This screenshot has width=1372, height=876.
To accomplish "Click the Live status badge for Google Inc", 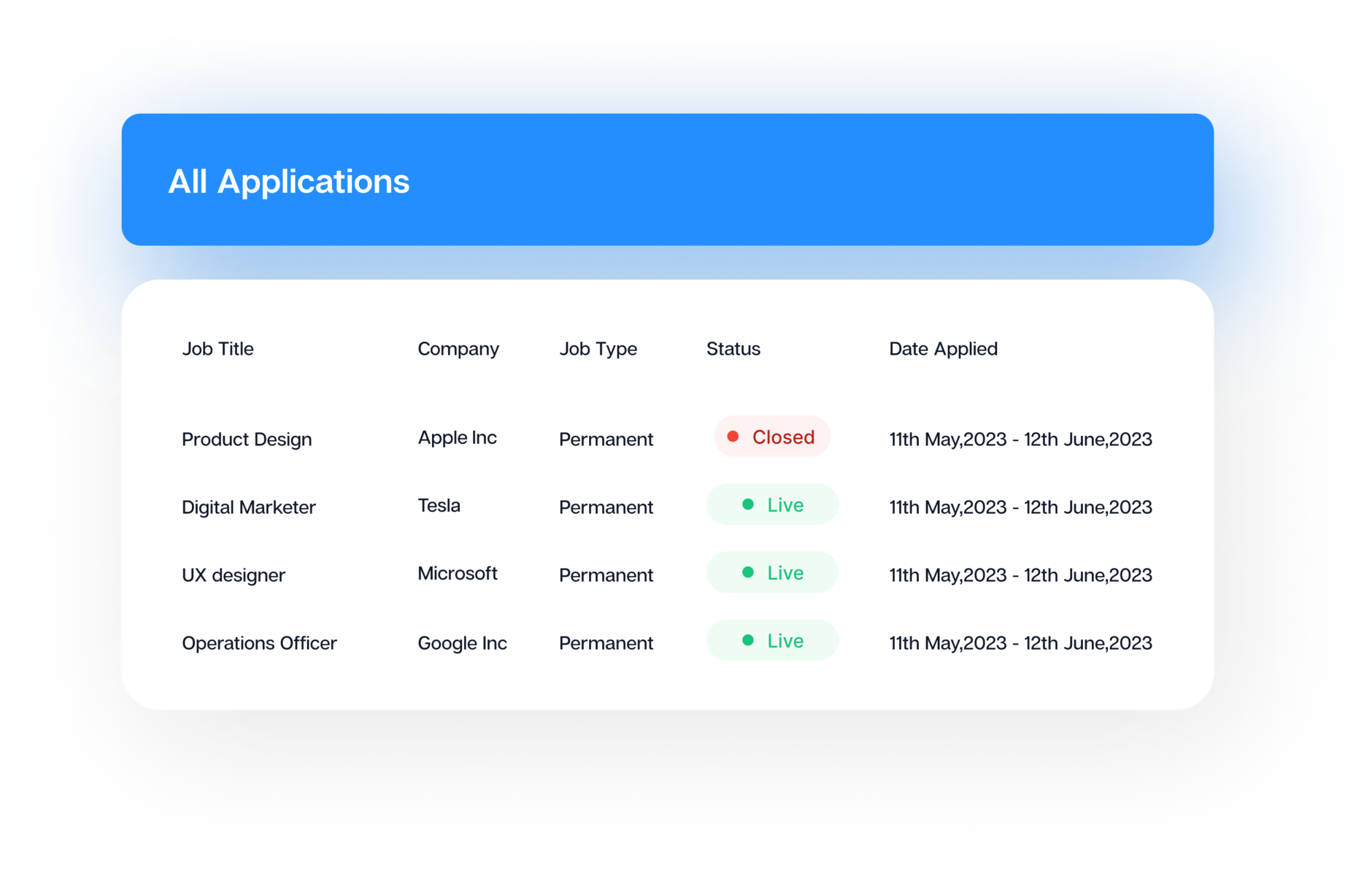I will click(772, 640).
